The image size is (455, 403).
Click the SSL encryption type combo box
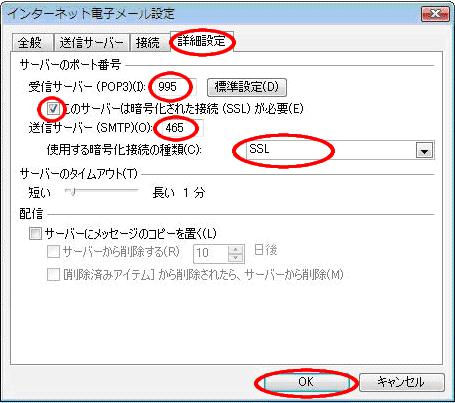[x=340, y=150]
